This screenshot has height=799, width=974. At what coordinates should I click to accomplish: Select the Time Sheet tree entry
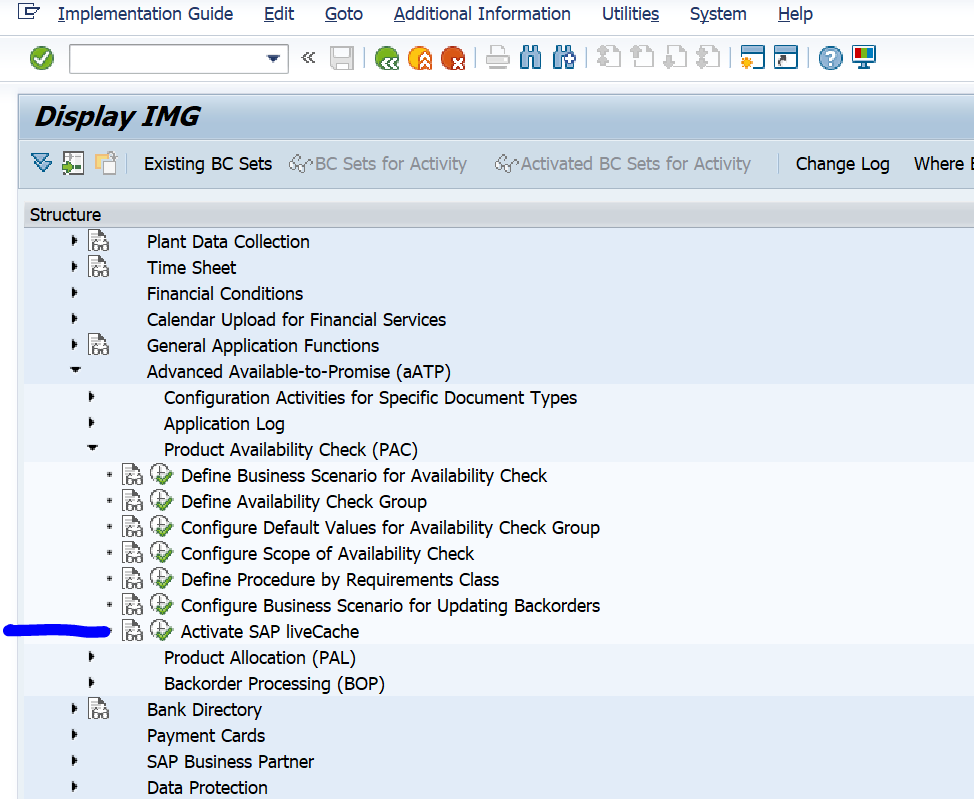point(191,268)
